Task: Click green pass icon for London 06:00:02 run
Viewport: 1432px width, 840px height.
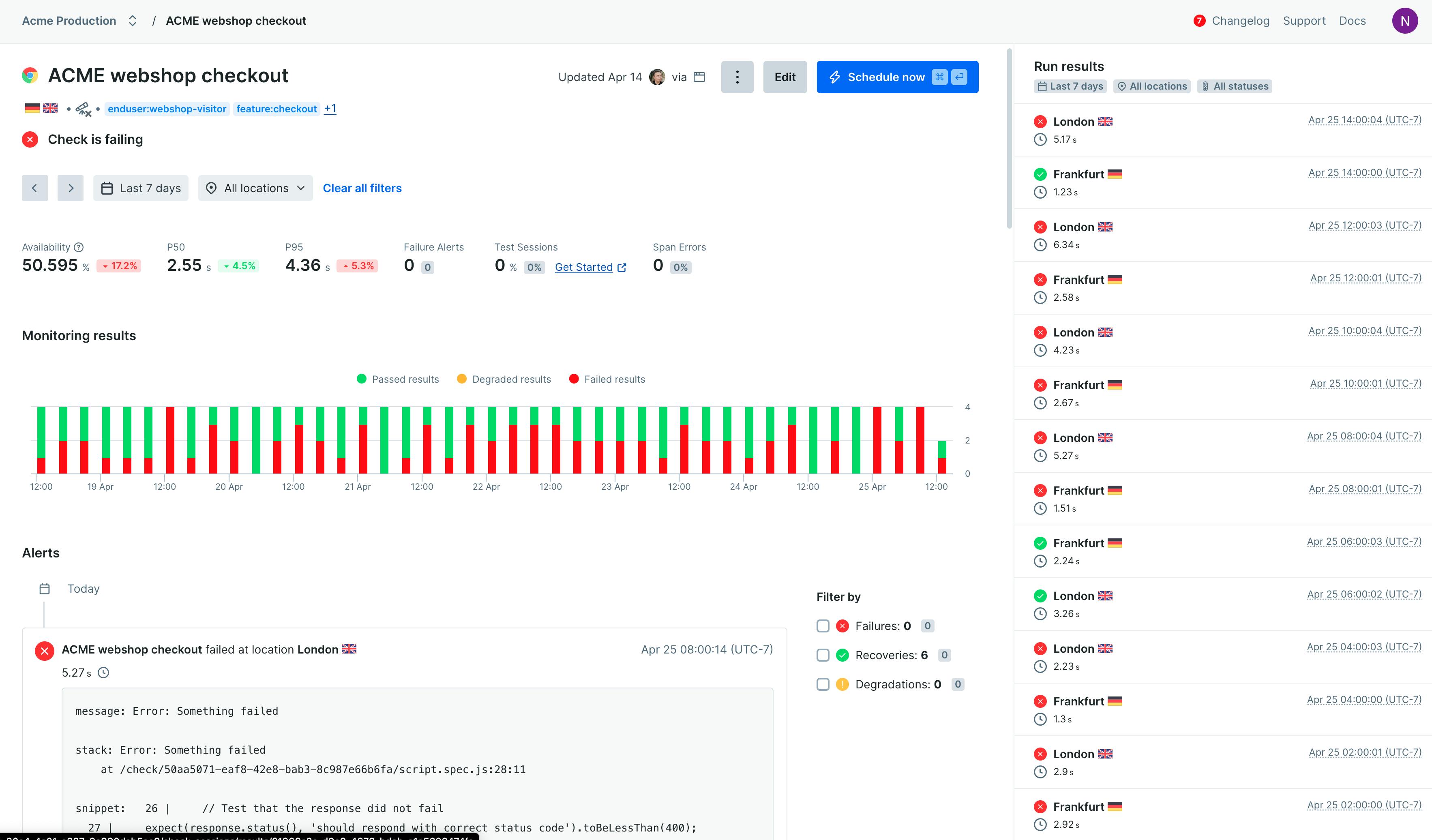Action: click(1040, 596)
